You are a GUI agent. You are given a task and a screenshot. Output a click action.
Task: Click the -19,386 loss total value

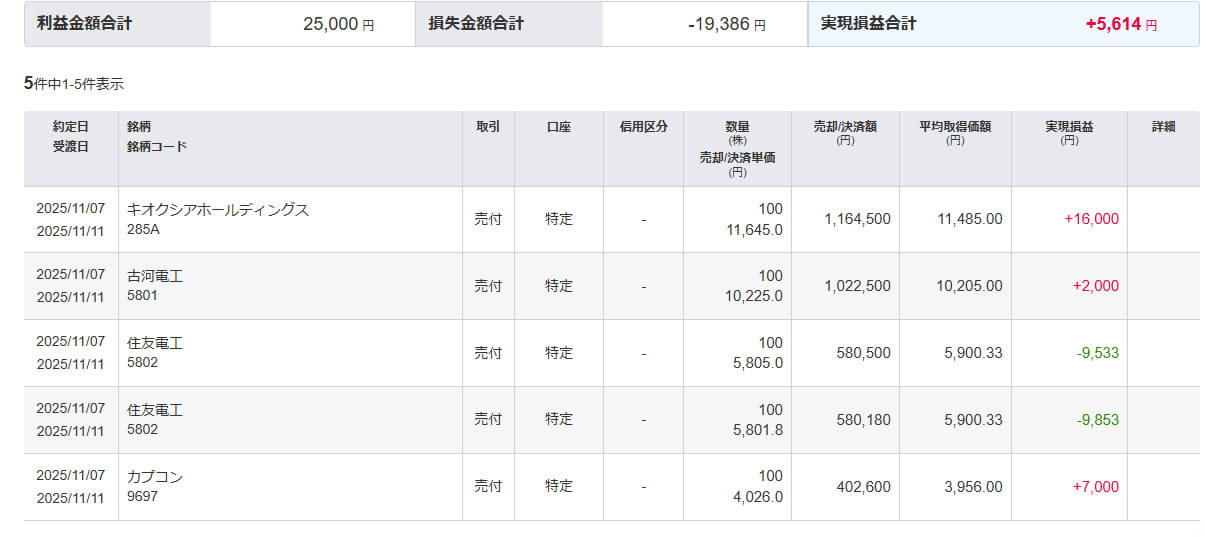(718, 24)
